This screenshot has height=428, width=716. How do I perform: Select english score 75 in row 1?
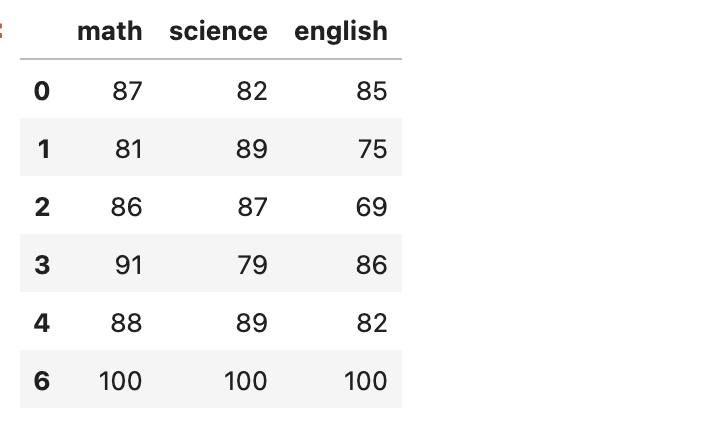[371, 150]
